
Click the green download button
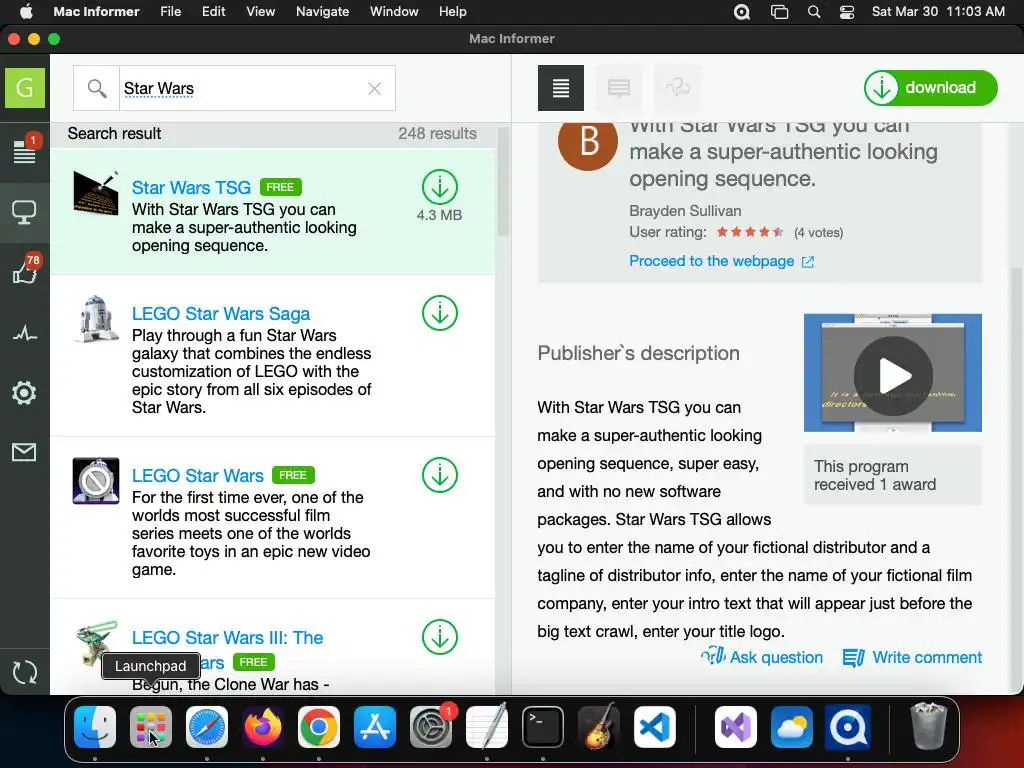point(931,88)
